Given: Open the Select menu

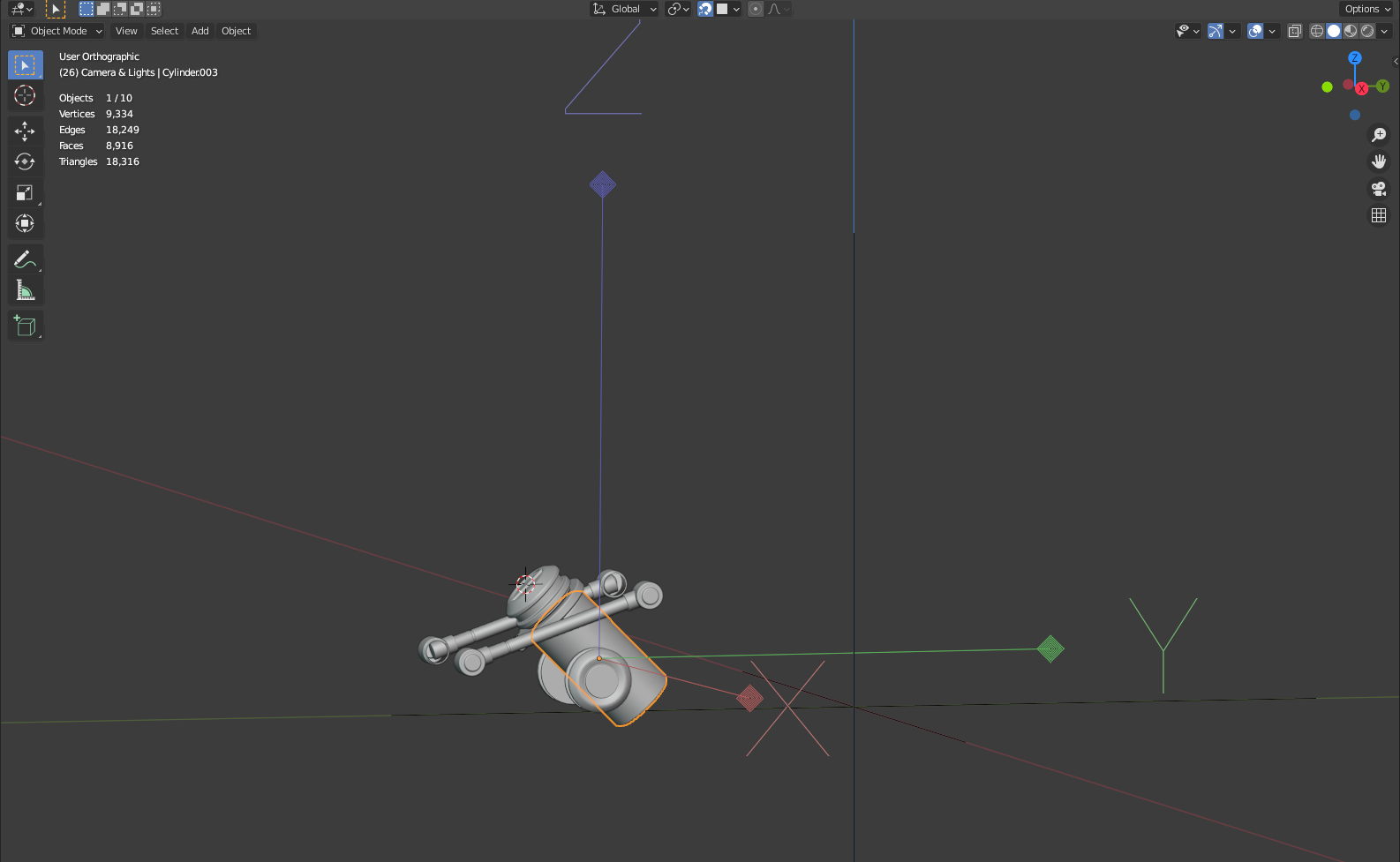Looking at the screenshot, I should (x=164, y=31).
